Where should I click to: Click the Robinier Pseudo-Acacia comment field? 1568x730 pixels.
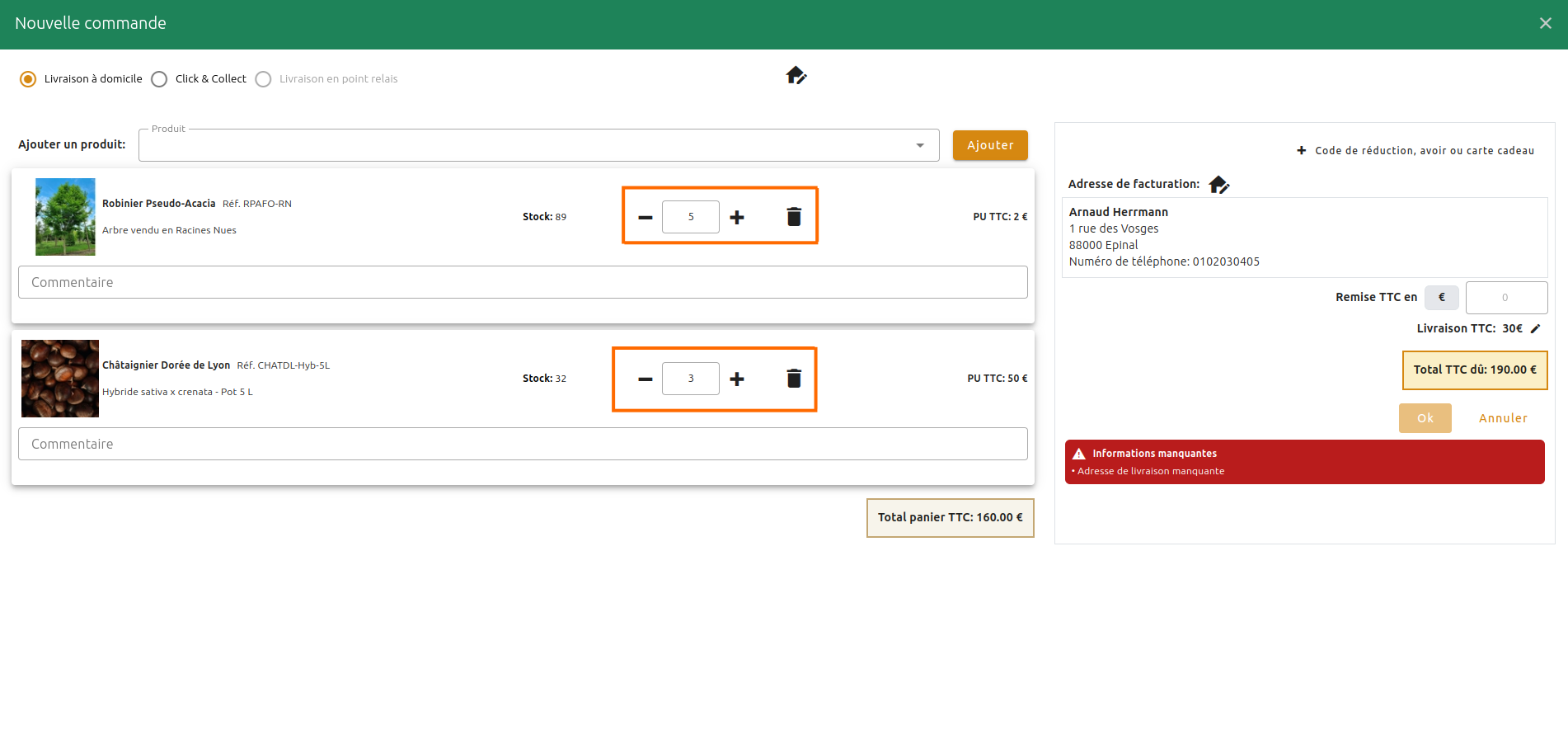(523, 282)
